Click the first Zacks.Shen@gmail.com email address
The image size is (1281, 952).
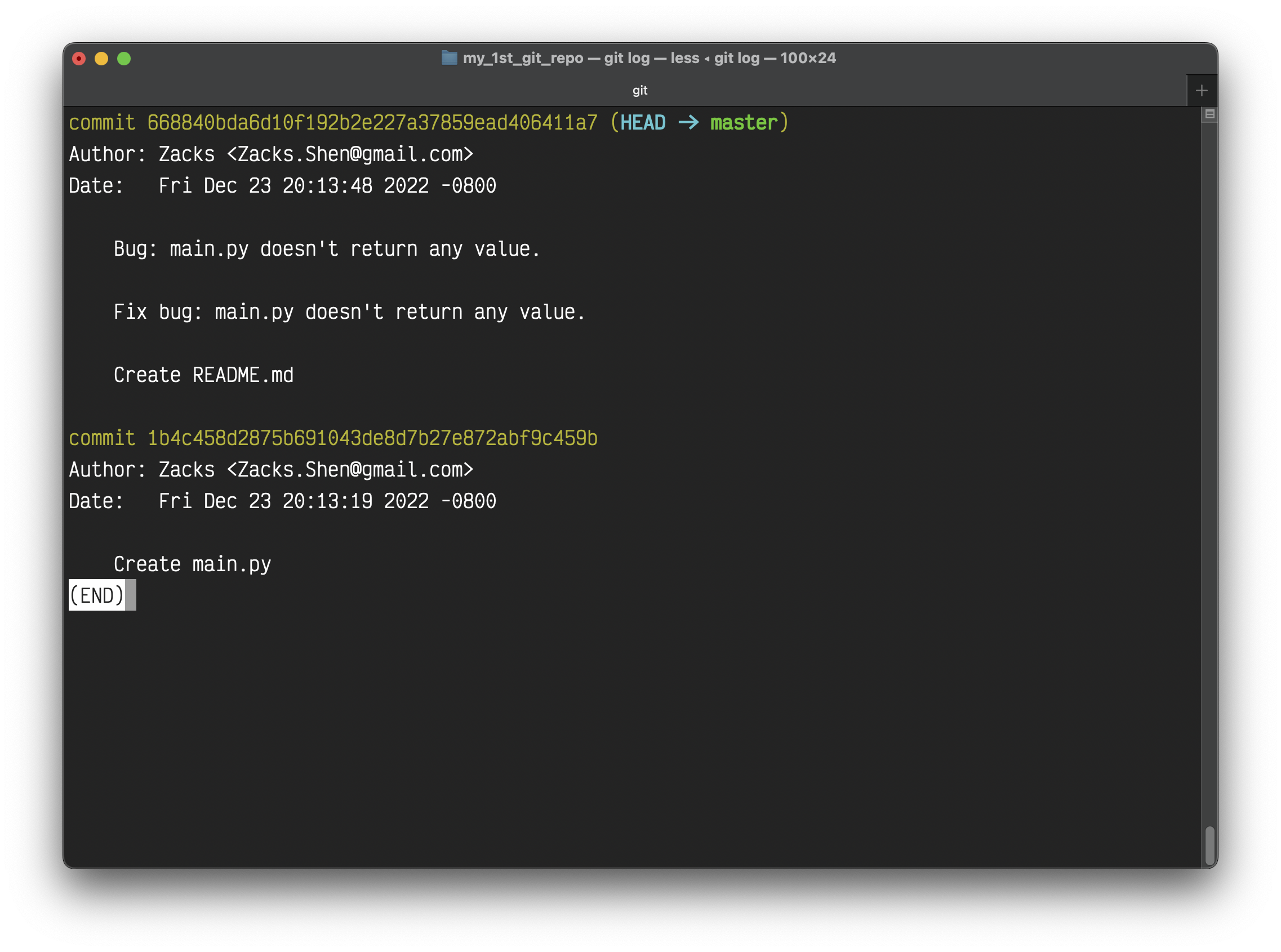[x=350, y=154]
